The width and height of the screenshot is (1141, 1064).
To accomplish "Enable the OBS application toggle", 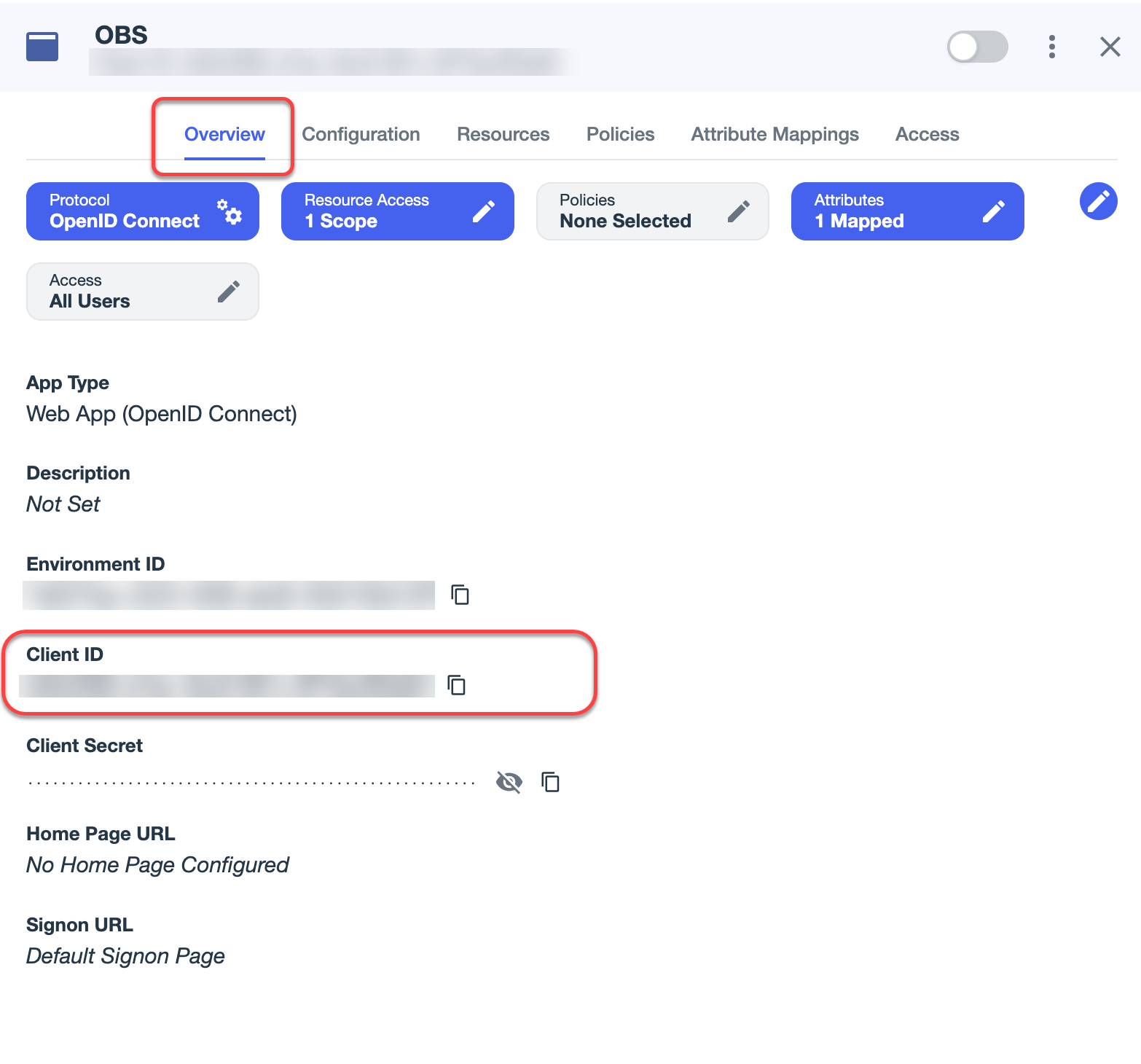I will [977, 47].
